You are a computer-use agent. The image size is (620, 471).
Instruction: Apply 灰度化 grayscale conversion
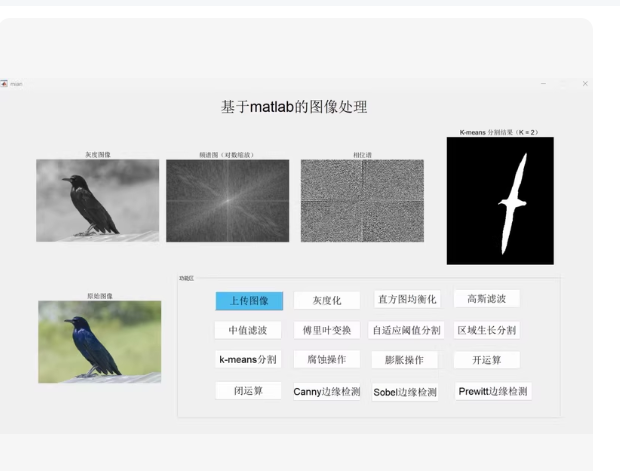[x=327, y=301]
